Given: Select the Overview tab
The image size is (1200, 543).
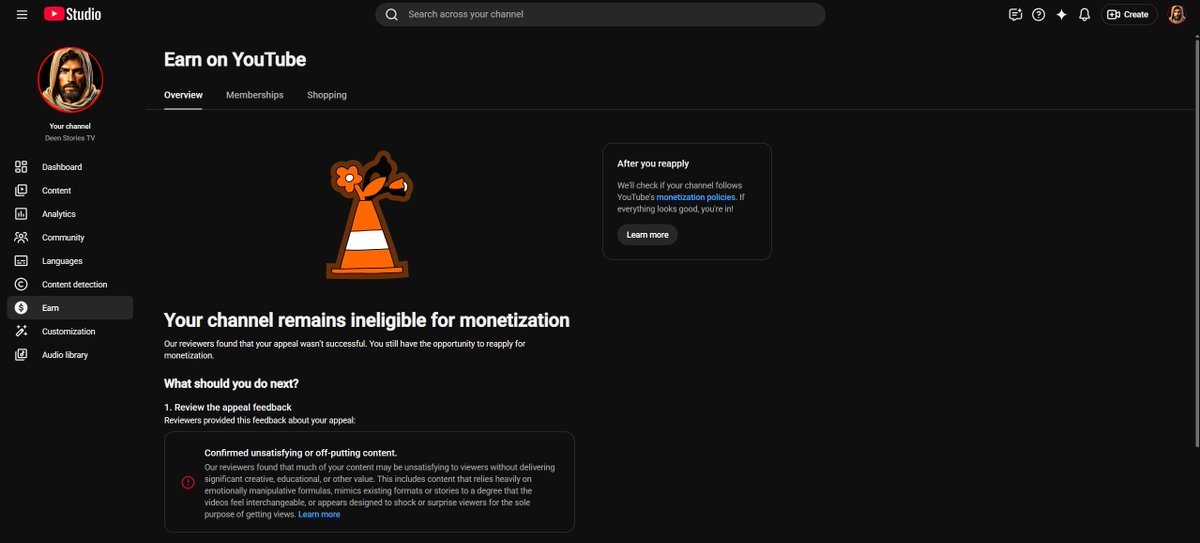Looking at the screenshot, I should pos(183,95).
